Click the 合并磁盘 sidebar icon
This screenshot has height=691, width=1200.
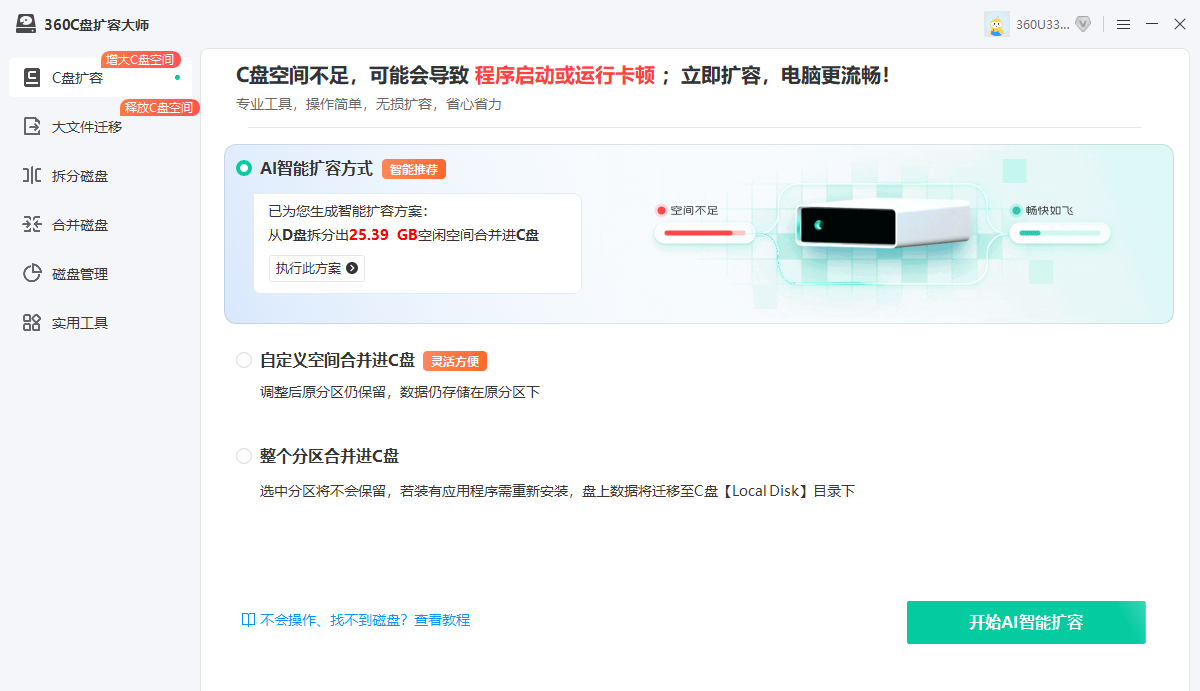tap(32, 225)
